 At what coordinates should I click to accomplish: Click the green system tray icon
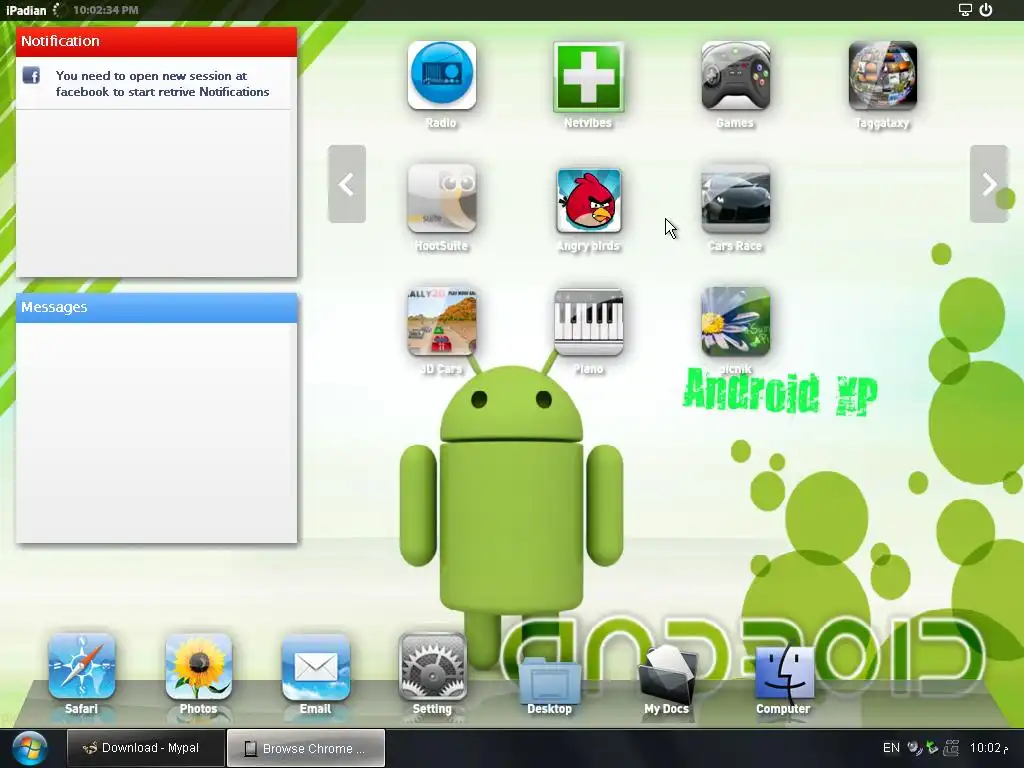click(933, 748)
